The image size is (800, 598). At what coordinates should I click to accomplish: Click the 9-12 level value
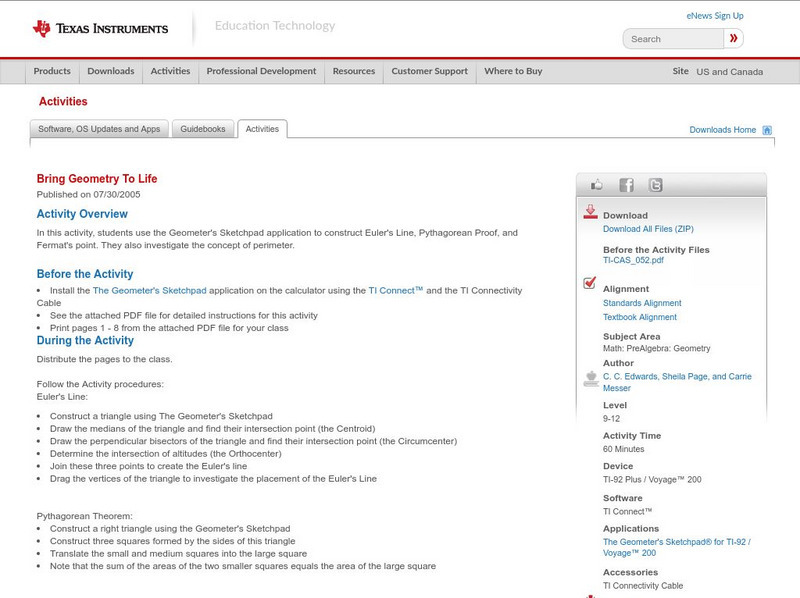(x=611, y=419)
